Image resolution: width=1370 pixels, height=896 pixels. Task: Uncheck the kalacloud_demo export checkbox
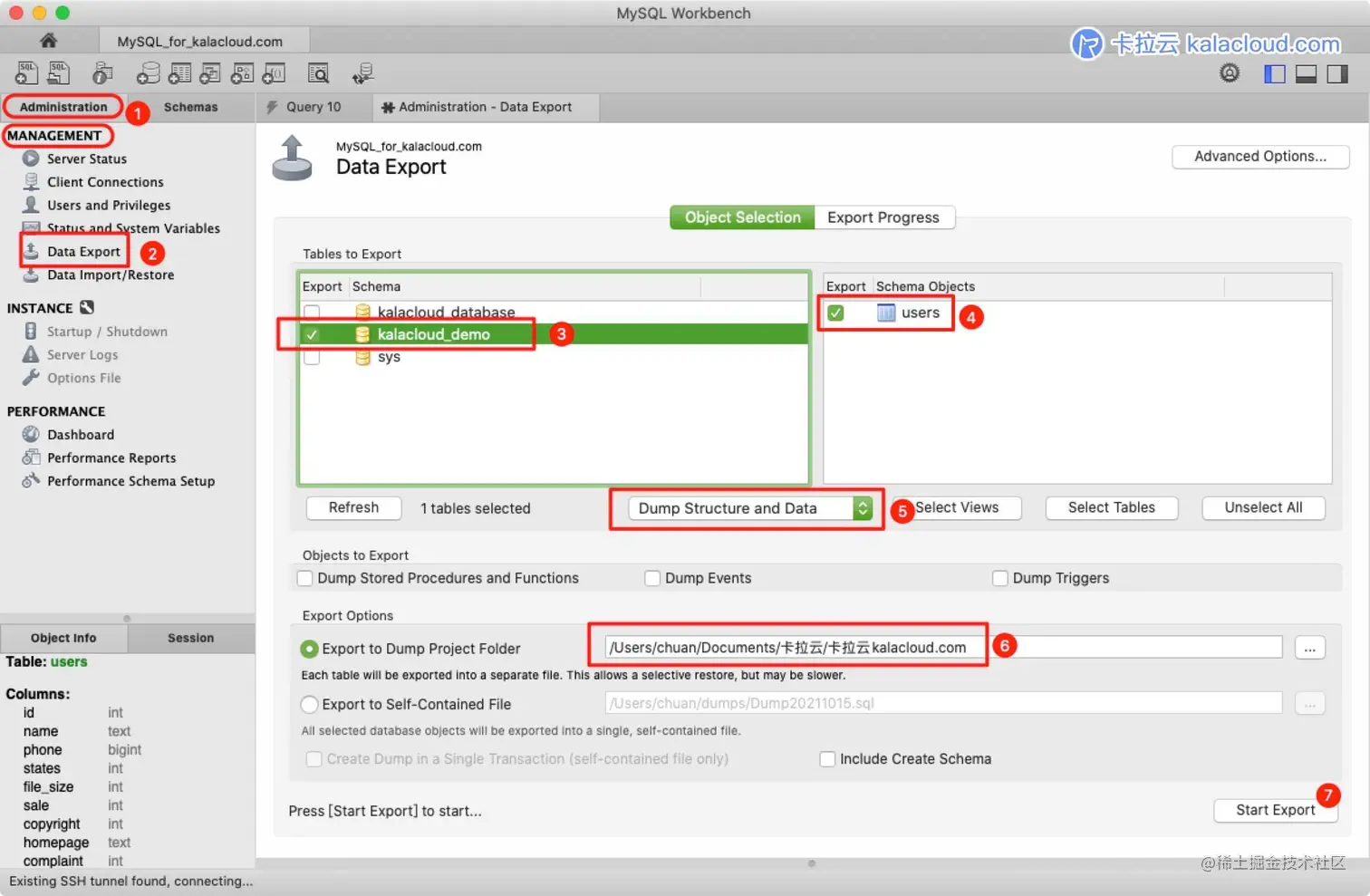(x=312, y=334)
